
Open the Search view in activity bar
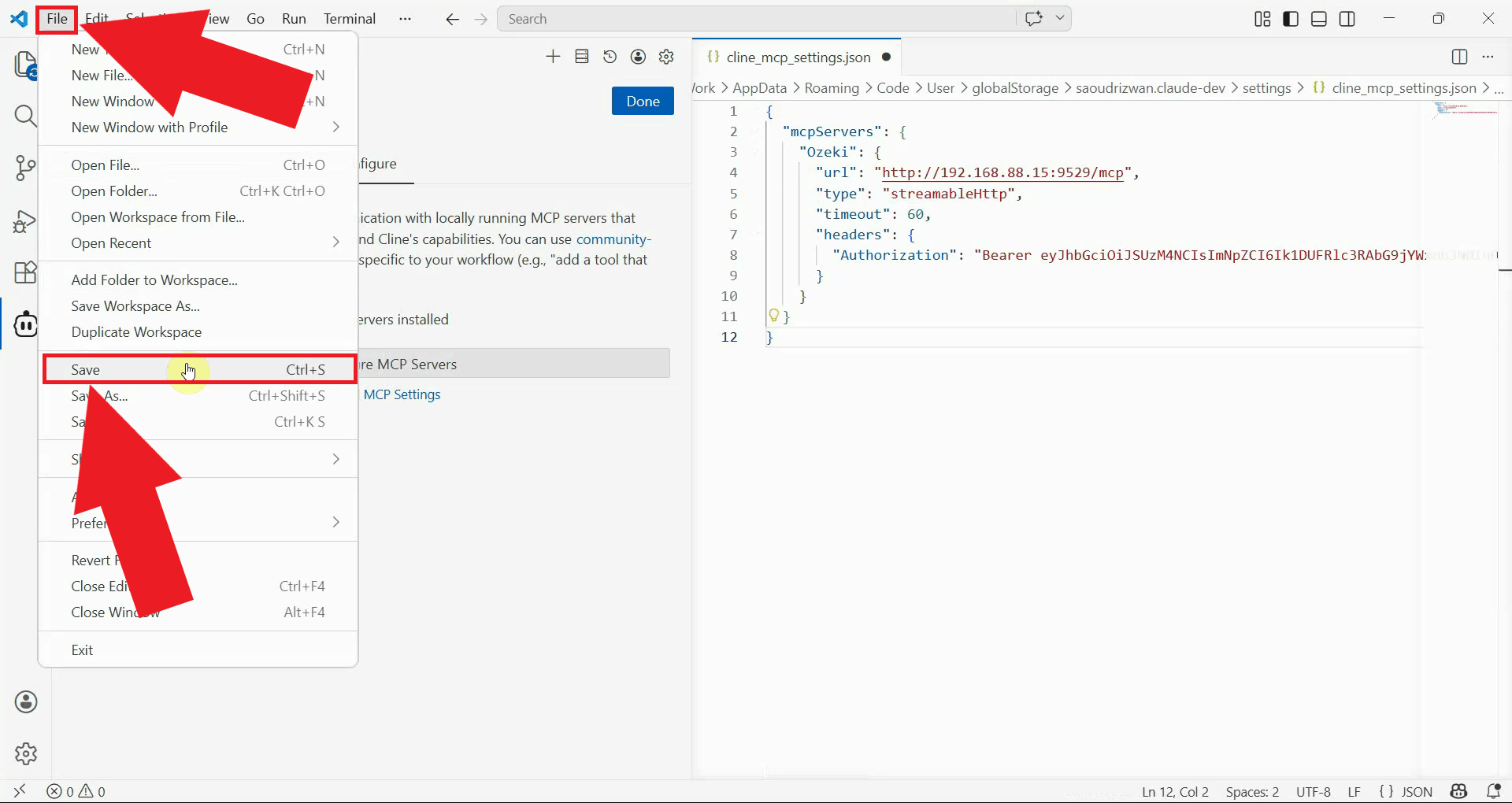click(x=25, y=117)
